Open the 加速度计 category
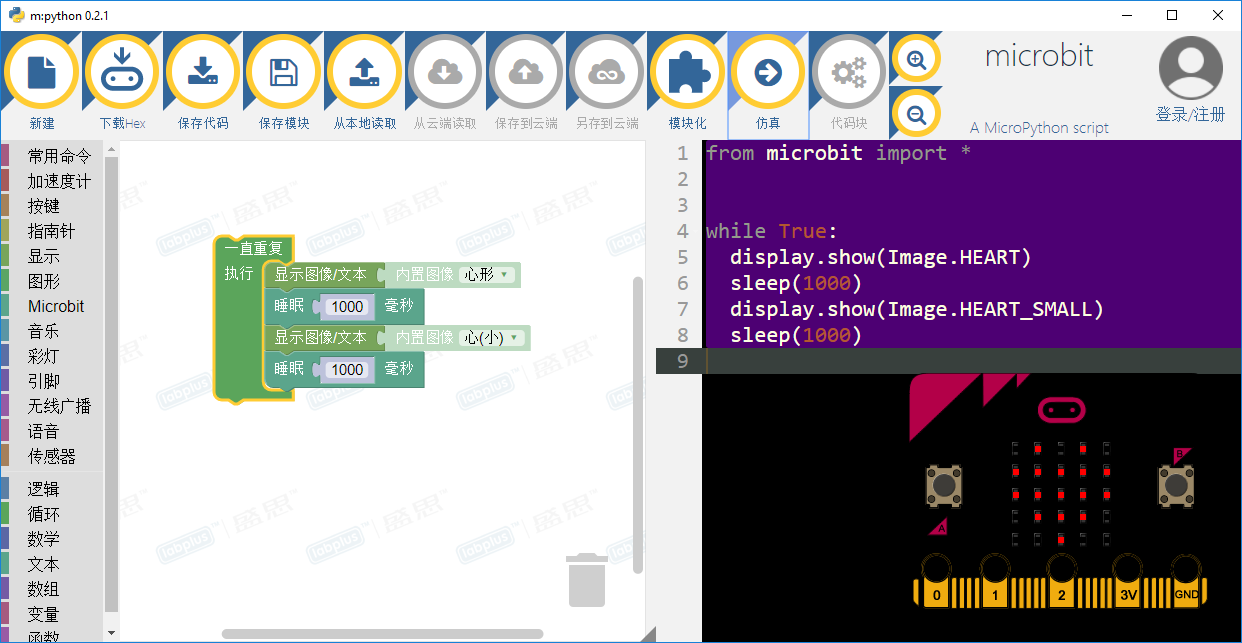The image size is (1242, 643). [59, 181]
